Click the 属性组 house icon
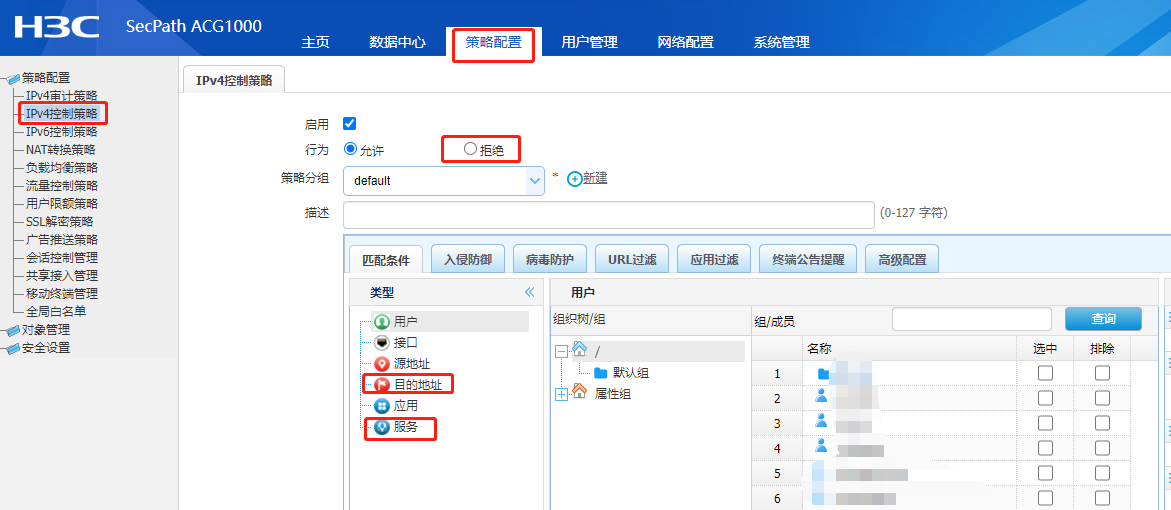The image size is (1171, 510). coord(580,392)
